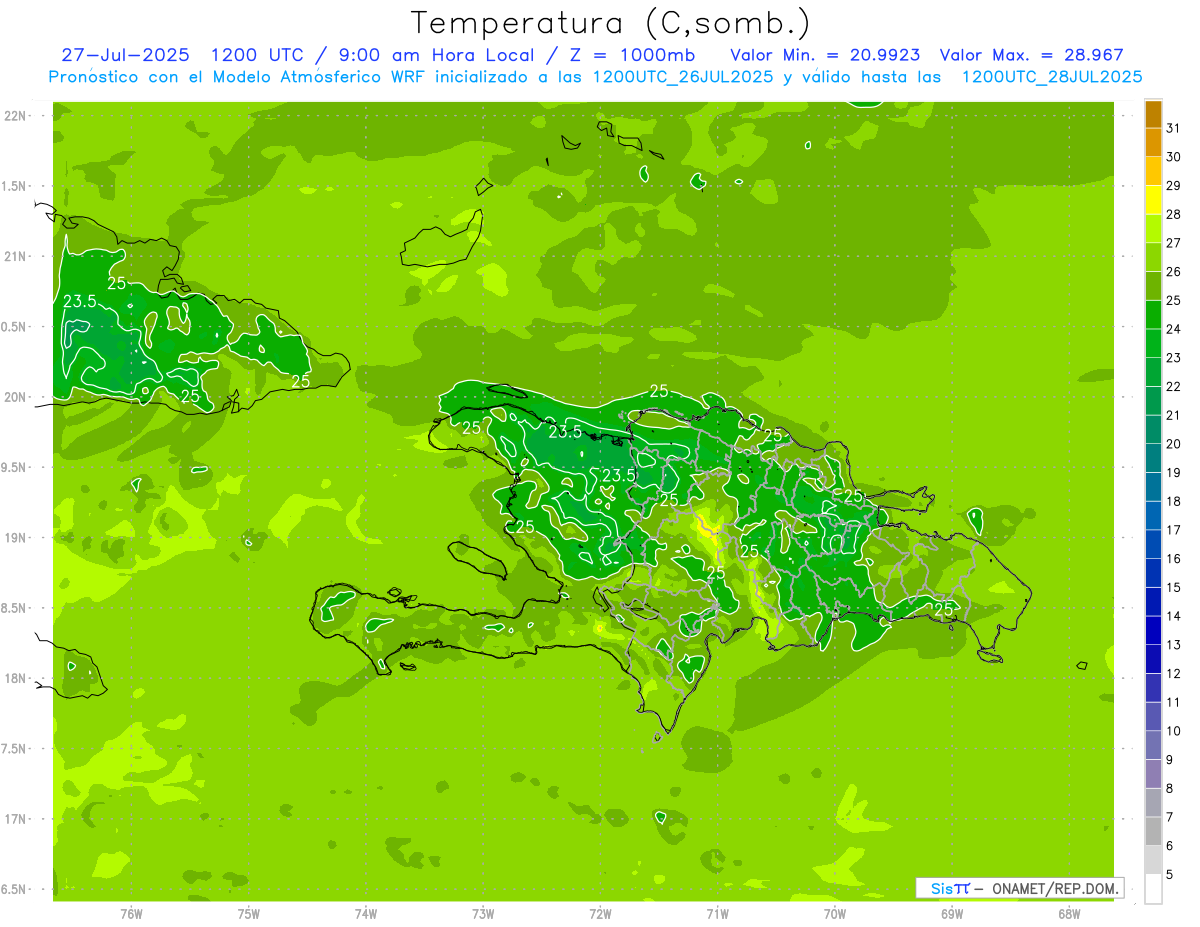1200x927 pixels.
Task: Select the Valor Min. = 20.9923 text
Action: point(826,56)
